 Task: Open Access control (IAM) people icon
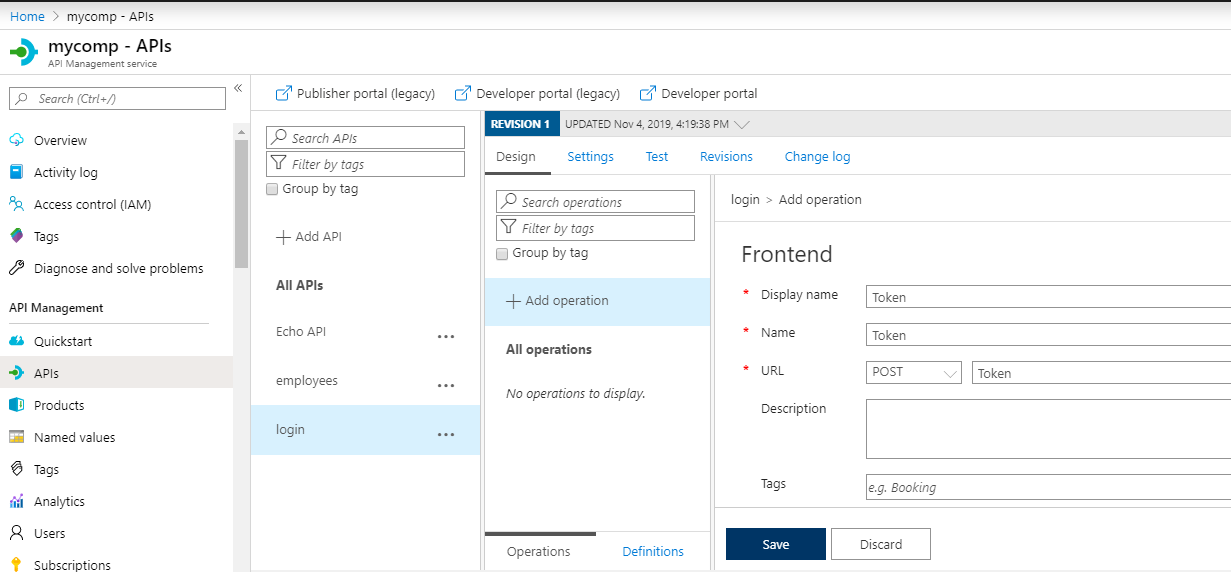coord(16,204)
